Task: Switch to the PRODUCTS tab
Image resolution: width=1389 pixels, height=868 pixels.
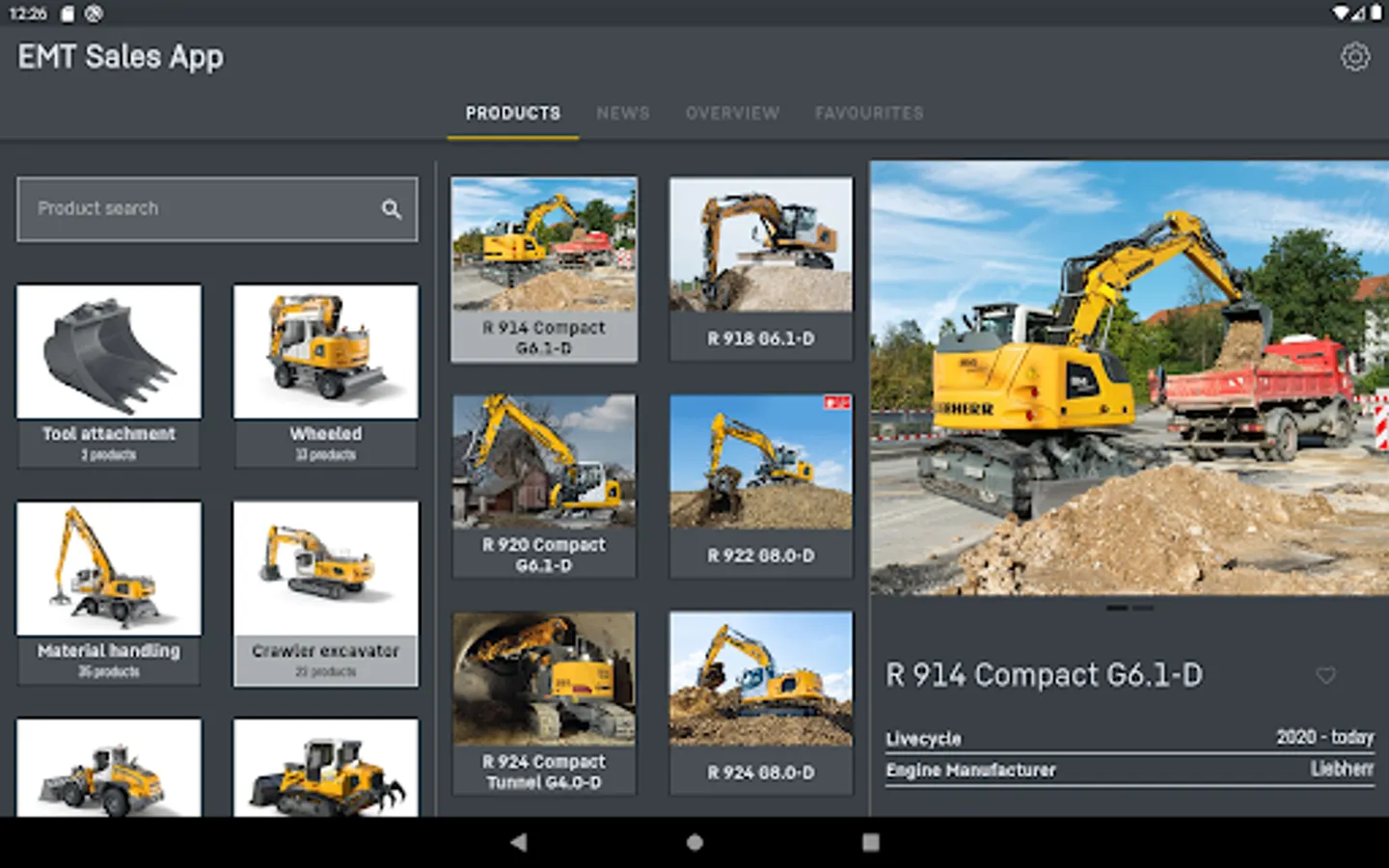Action: coord(513,114)
